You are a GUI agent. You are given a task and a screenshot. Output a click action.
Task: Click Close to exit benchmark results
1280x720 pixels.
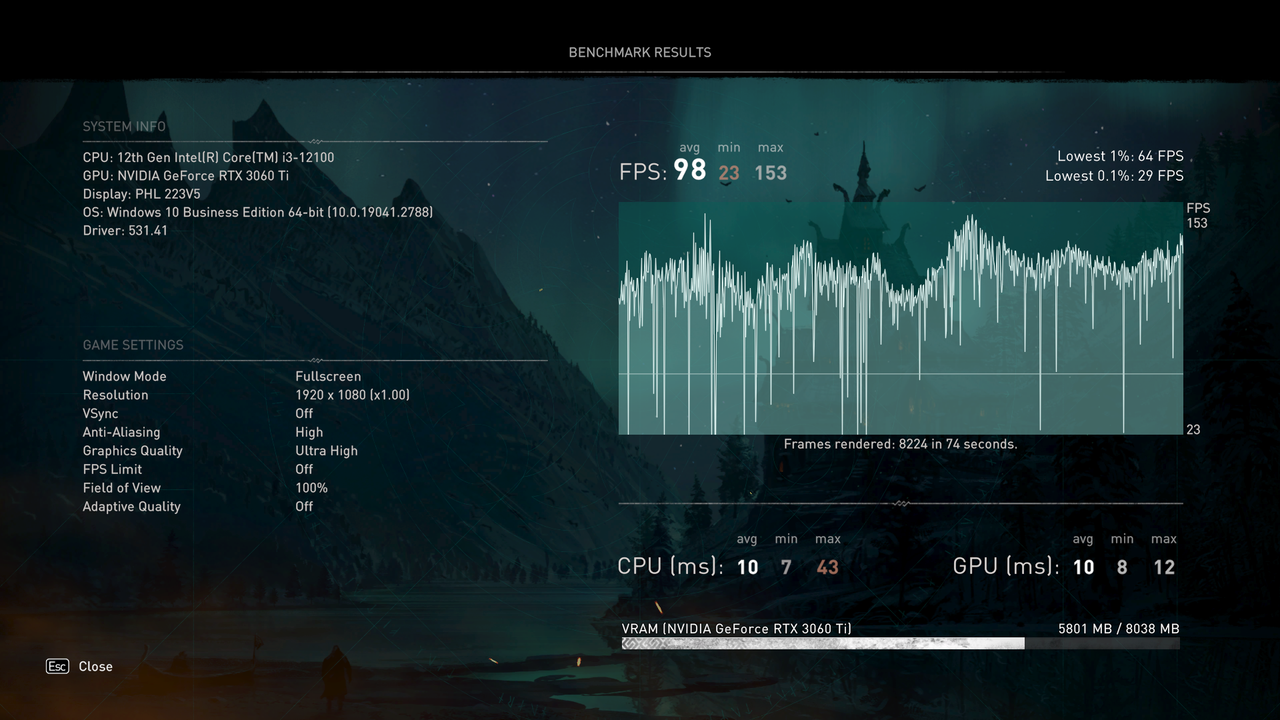point(96,666)
